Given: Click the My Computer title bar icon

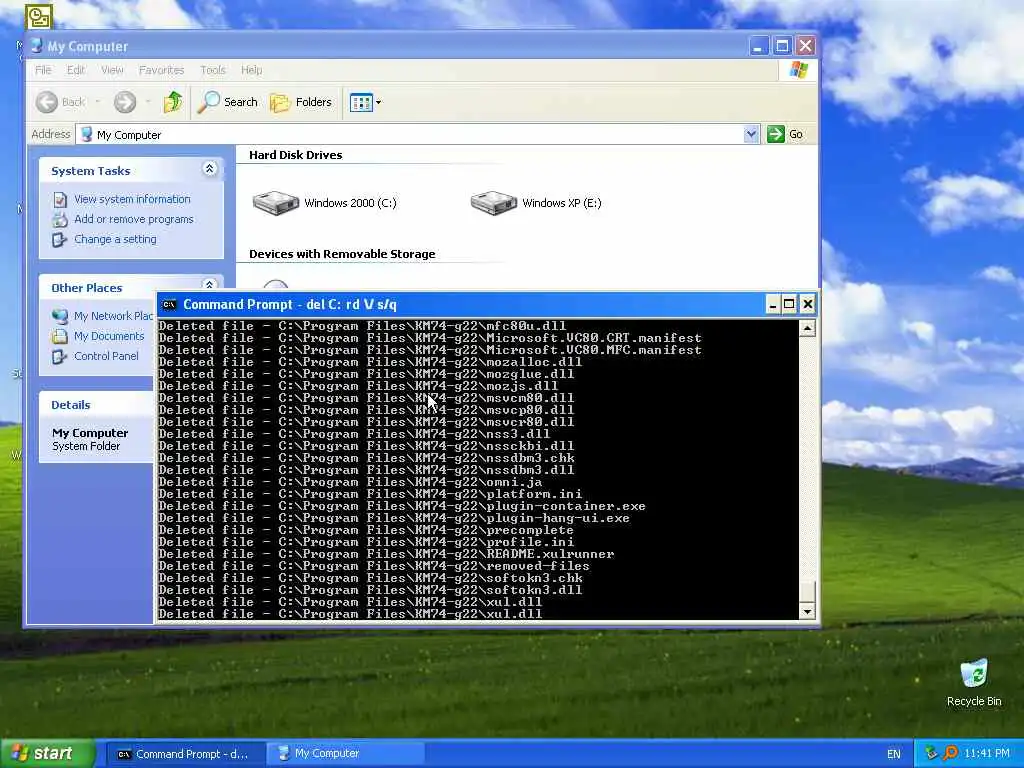Looking at the screenshot, I should coord(37,46).
